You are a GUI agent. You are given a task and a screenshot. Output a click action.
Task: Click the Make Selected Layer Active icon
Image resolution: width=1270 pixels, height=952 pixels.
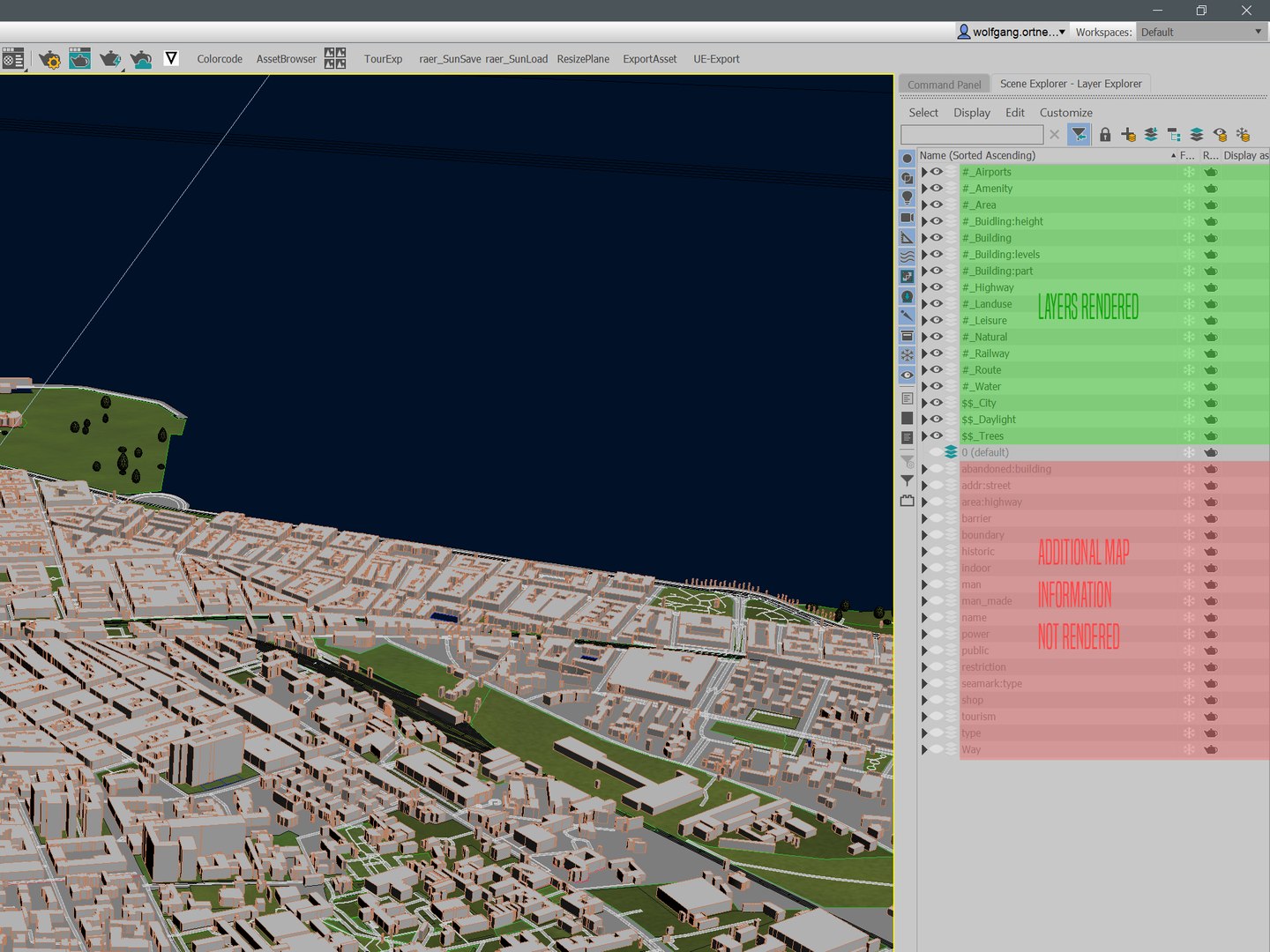(x=1197, y=134)
